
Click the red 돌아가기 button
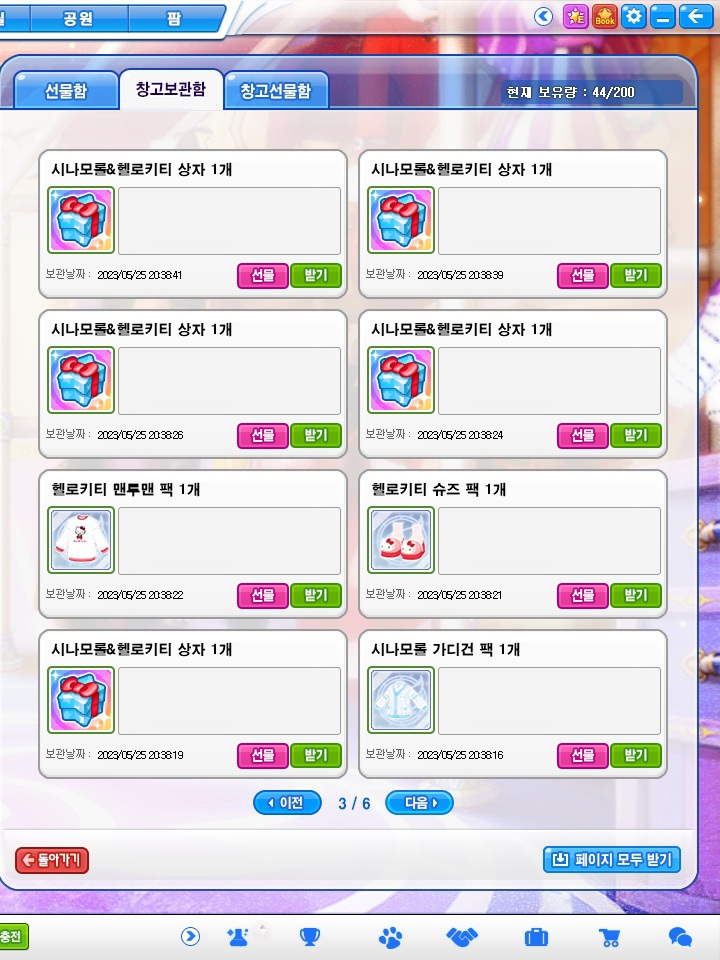click(52, 860)
